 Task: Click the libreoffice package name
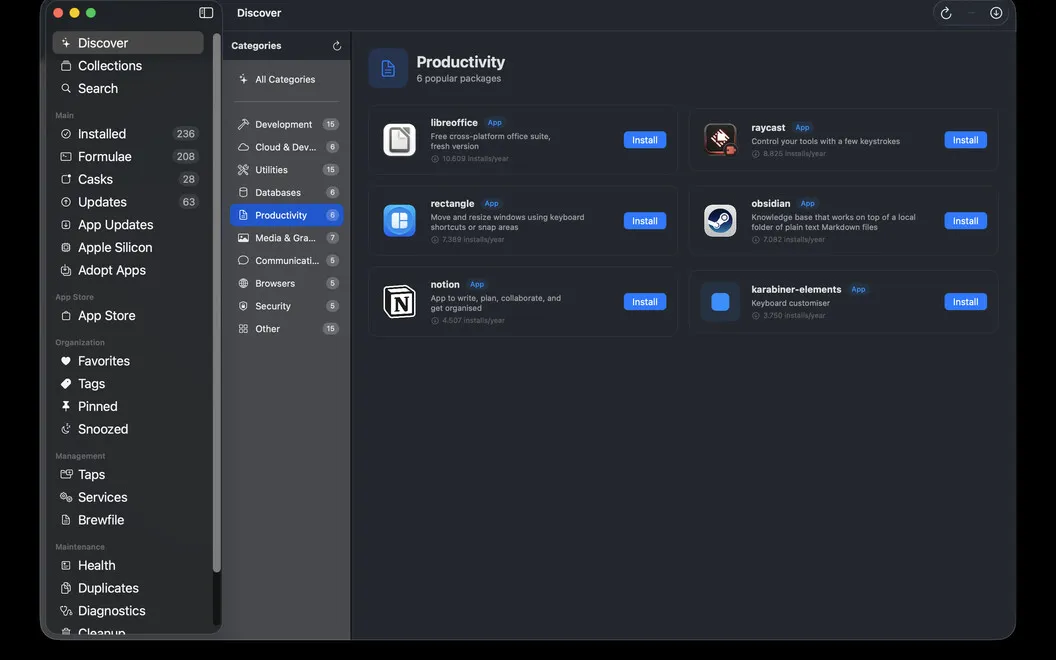pyautogui.click(x=454, y=123)
